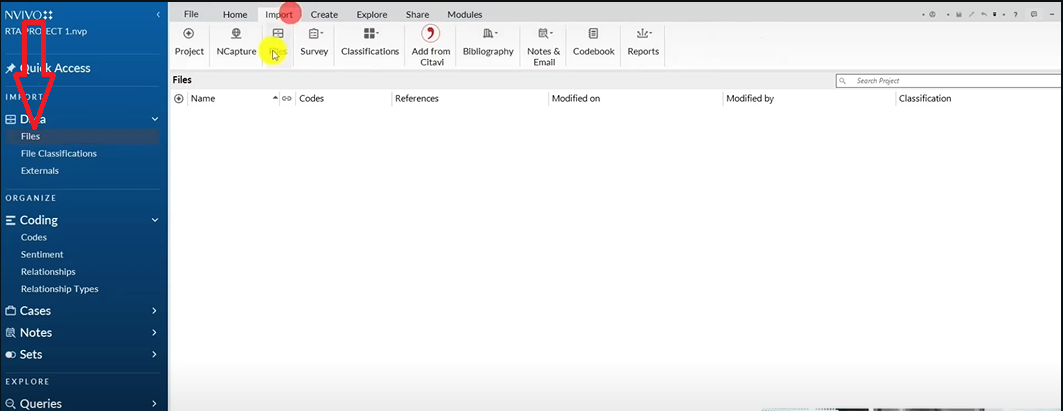This screenshot has height=411, width=1063.
Task: Click the Survey import icon
Action: (314, 35)
